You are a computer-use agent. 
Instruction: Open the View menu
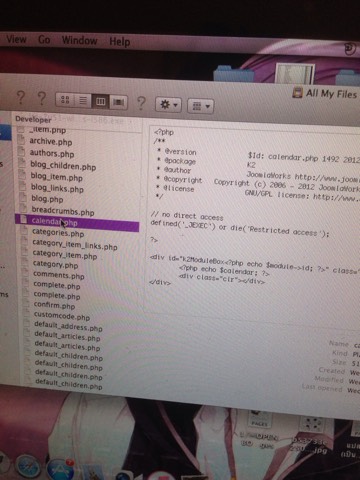point(16,39)
